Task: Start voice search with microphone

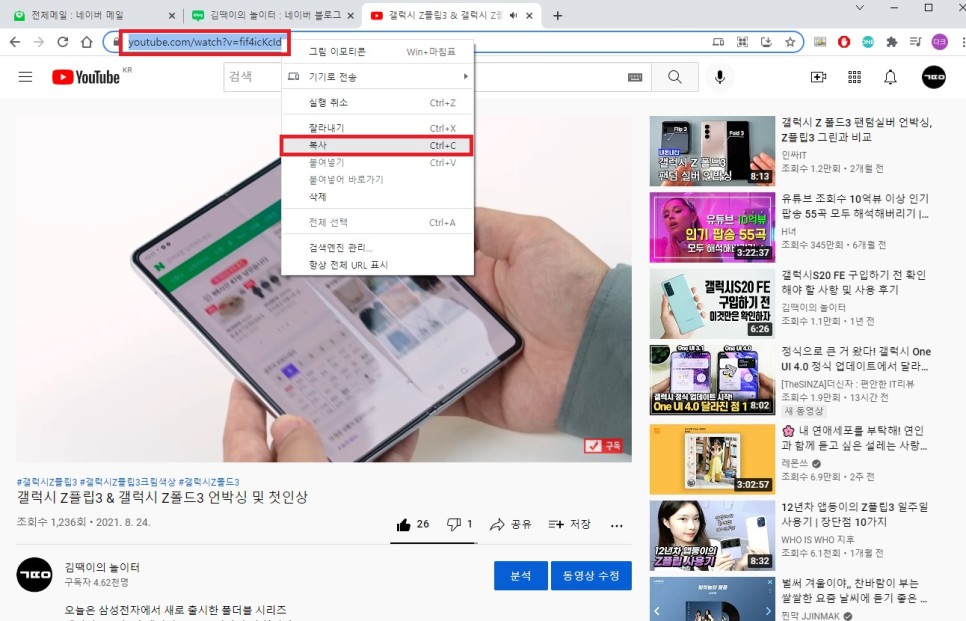Action: [x=720, y=77]
